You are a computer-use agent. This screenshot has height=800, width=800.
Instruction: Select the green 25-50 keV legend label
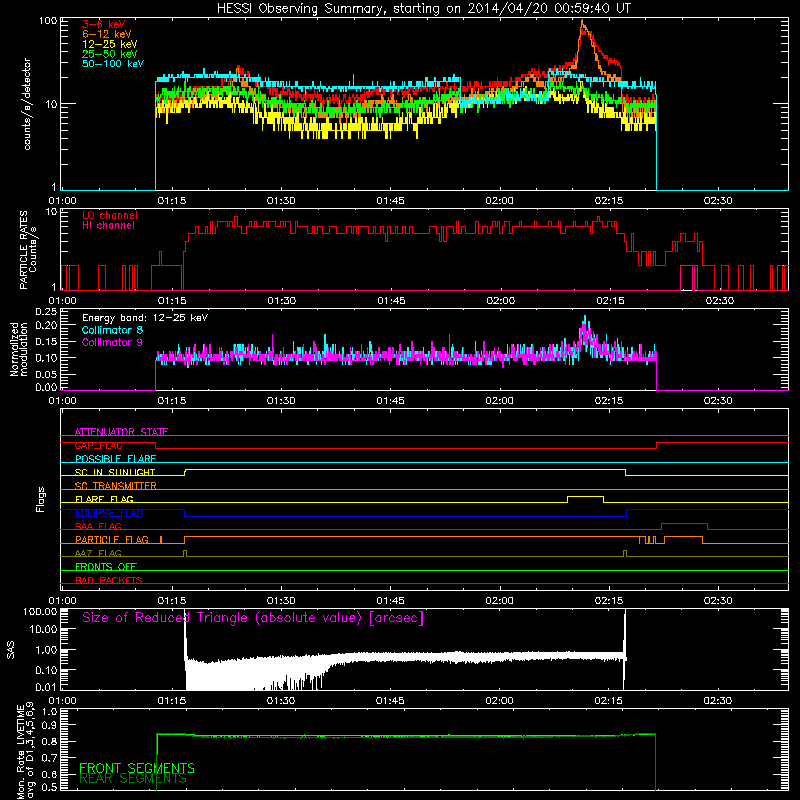[110, 54]
